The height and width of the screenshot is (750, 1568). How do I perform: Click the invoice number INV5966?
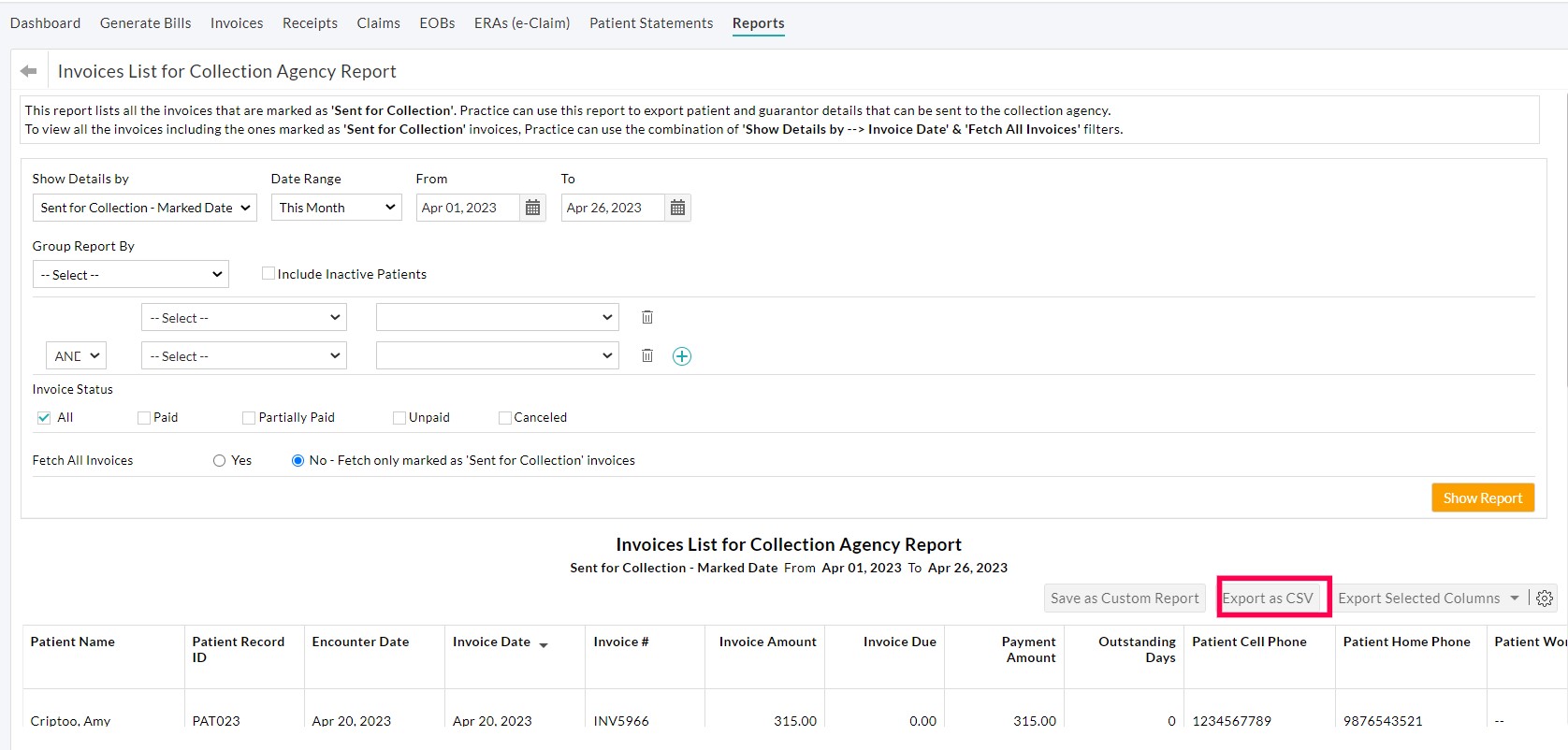click(x=621, y=721)
